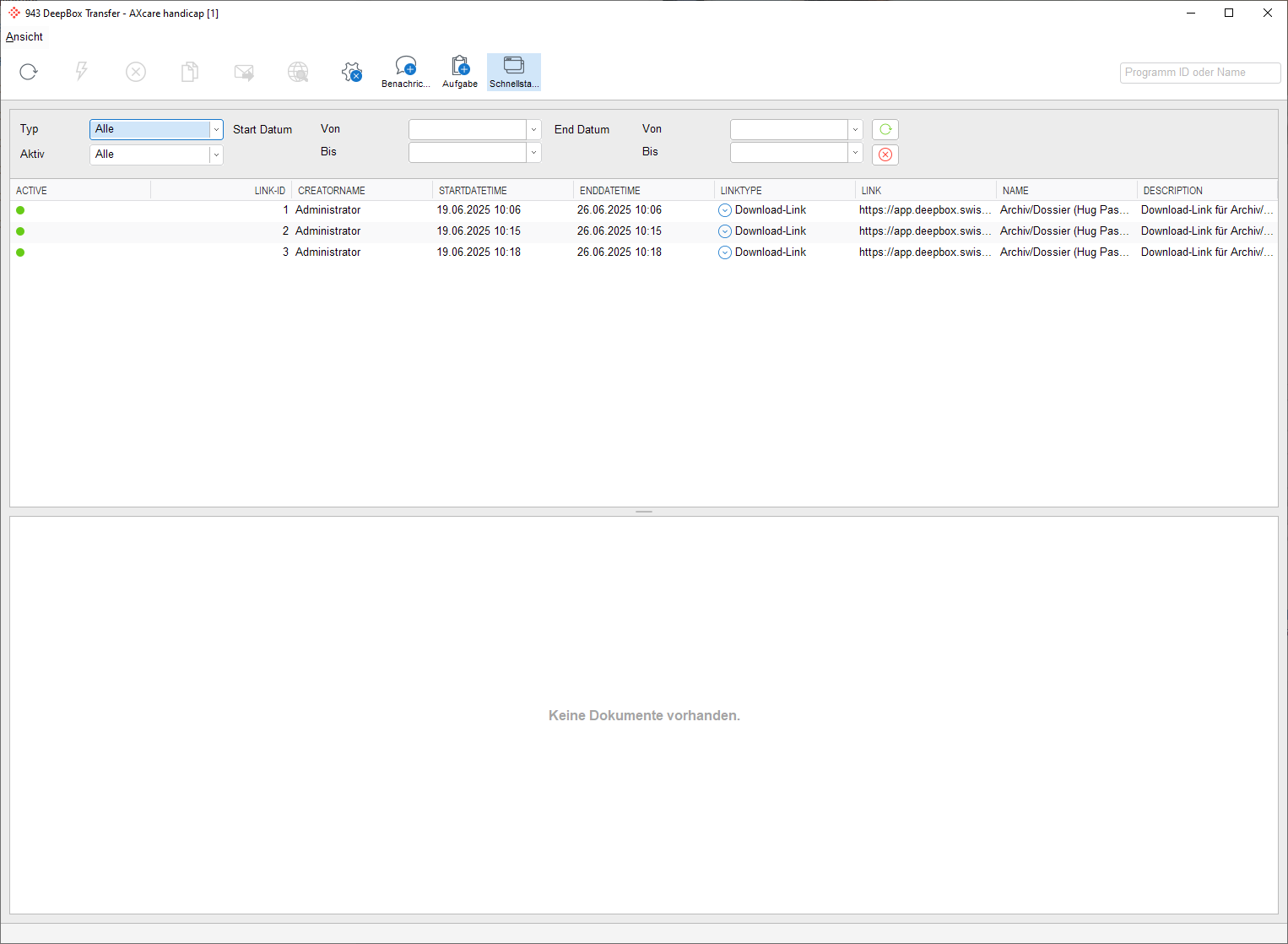
Task: Open the Ansicht menu
Action: (24, 36)
